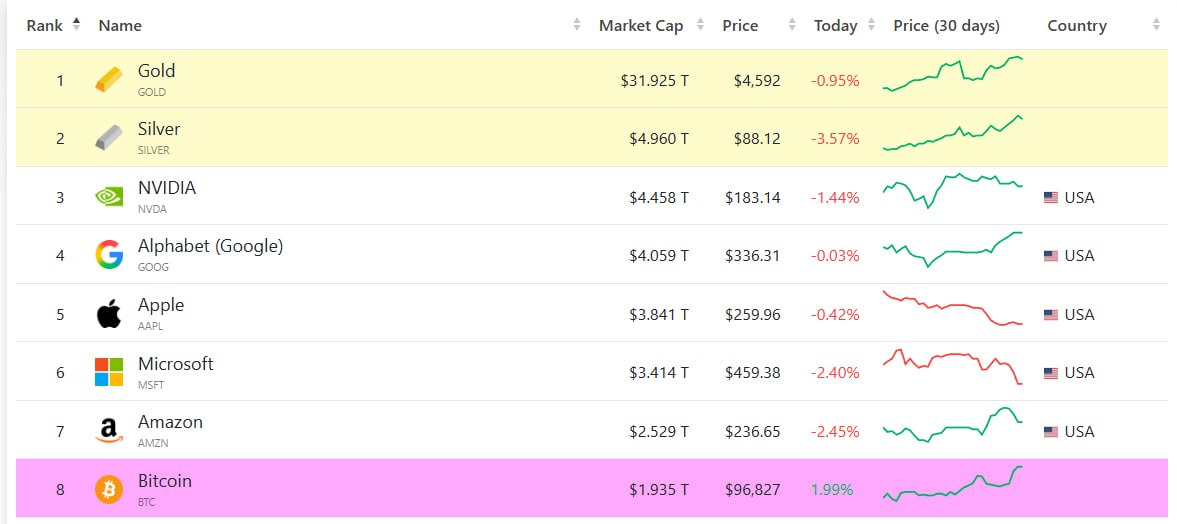Screen dimensions: 1177x524
Task: Sort table by Rank column arrows
Action: click(77, 25)
